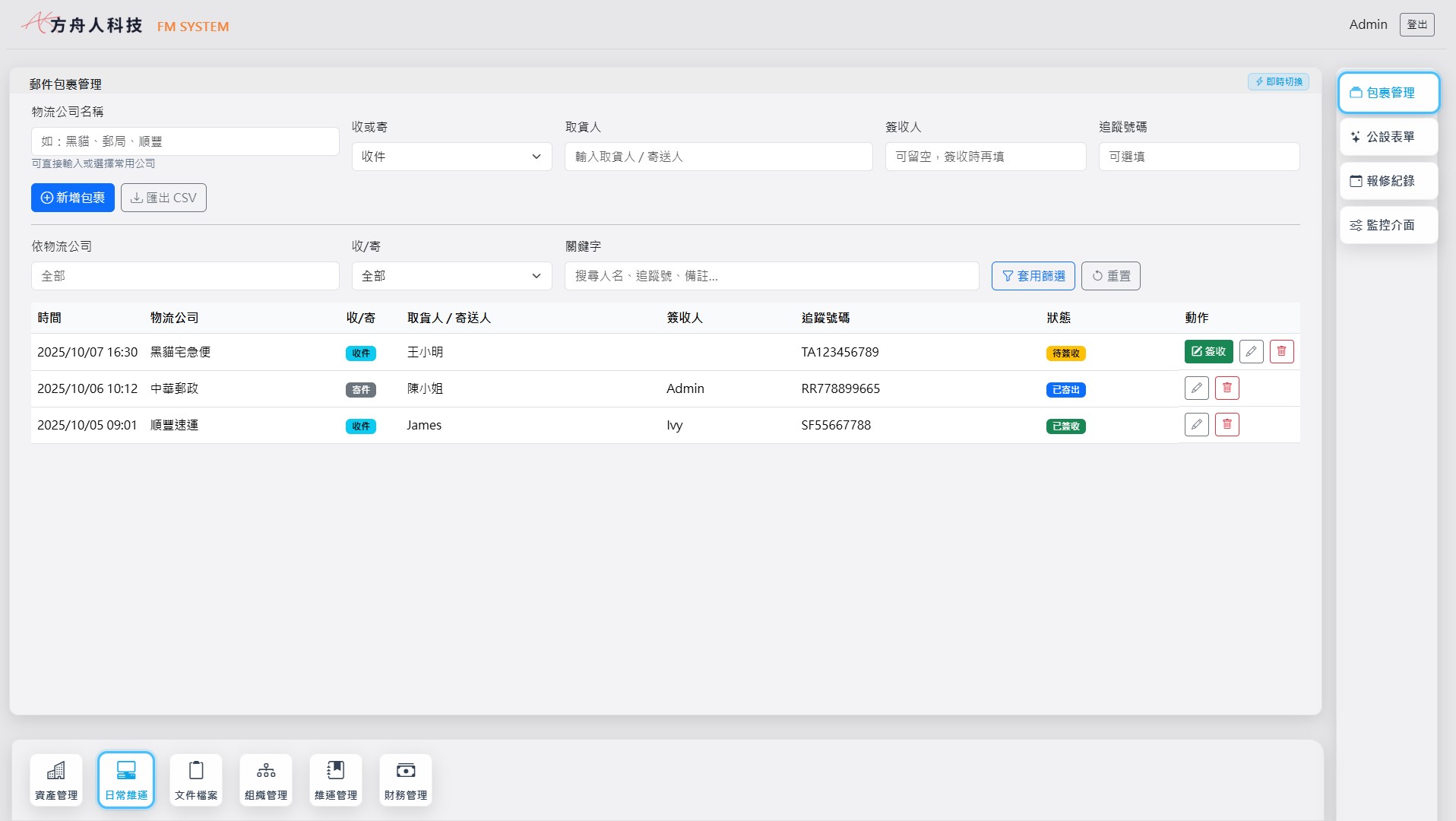Delete the 黑貓宅急便 package with trash icon
The image size is (1456, 821).
click(1281, 351)
